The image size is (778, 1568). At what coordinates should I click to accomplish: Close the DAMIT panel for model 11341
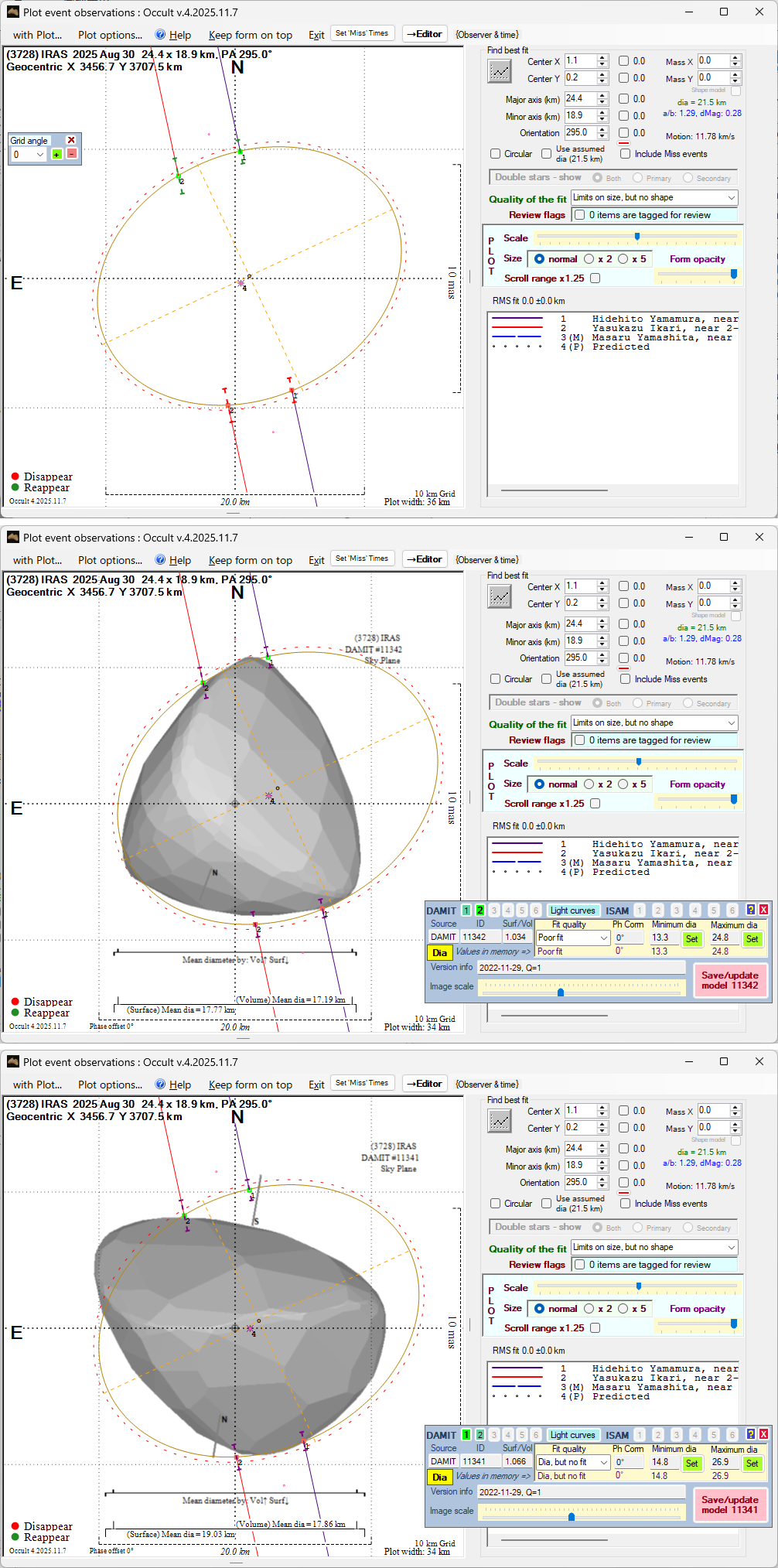[x=763, y=1434]
